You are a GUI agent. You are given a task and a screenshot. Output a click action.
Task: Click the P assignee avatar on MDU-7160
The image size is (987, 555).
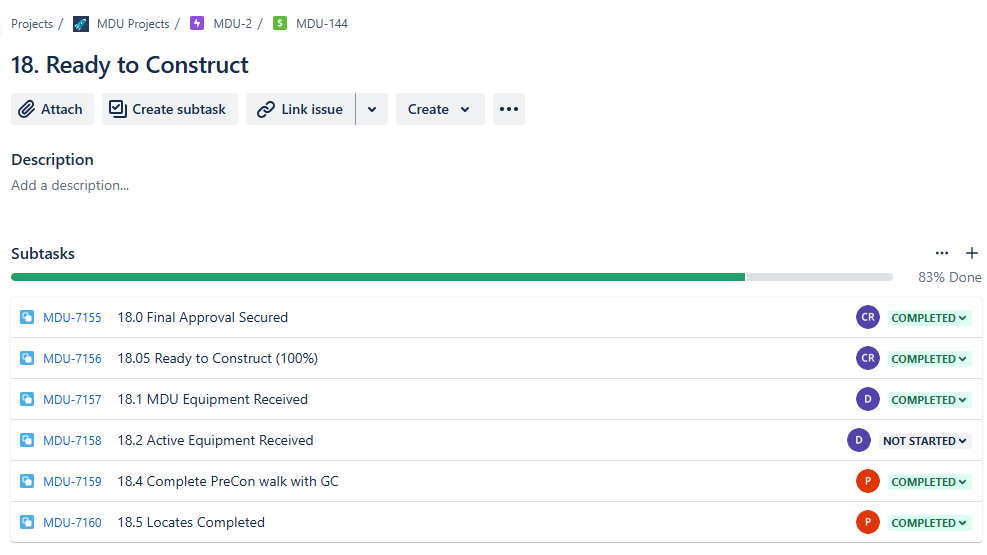pyautogui.click(x=867, y=522)
